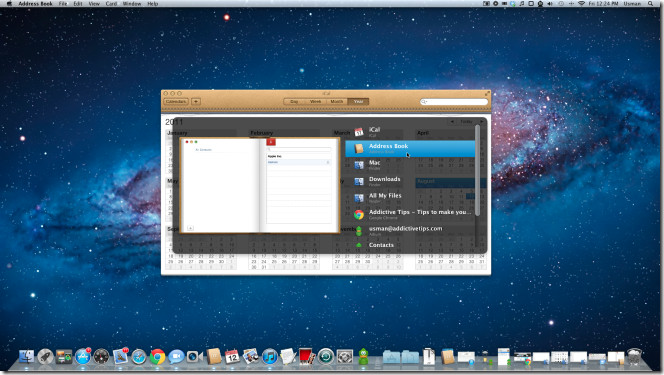Open iChat bubble icon in Dock
Screen dimensions: 664x375
click(x=176, y=357)
